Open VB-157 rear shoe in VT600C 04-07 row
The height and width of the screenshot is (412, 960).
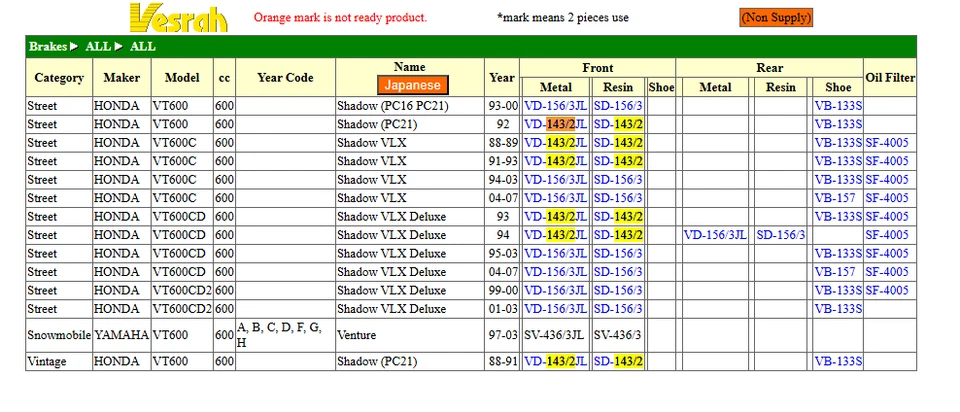click(x=834, y=198)
